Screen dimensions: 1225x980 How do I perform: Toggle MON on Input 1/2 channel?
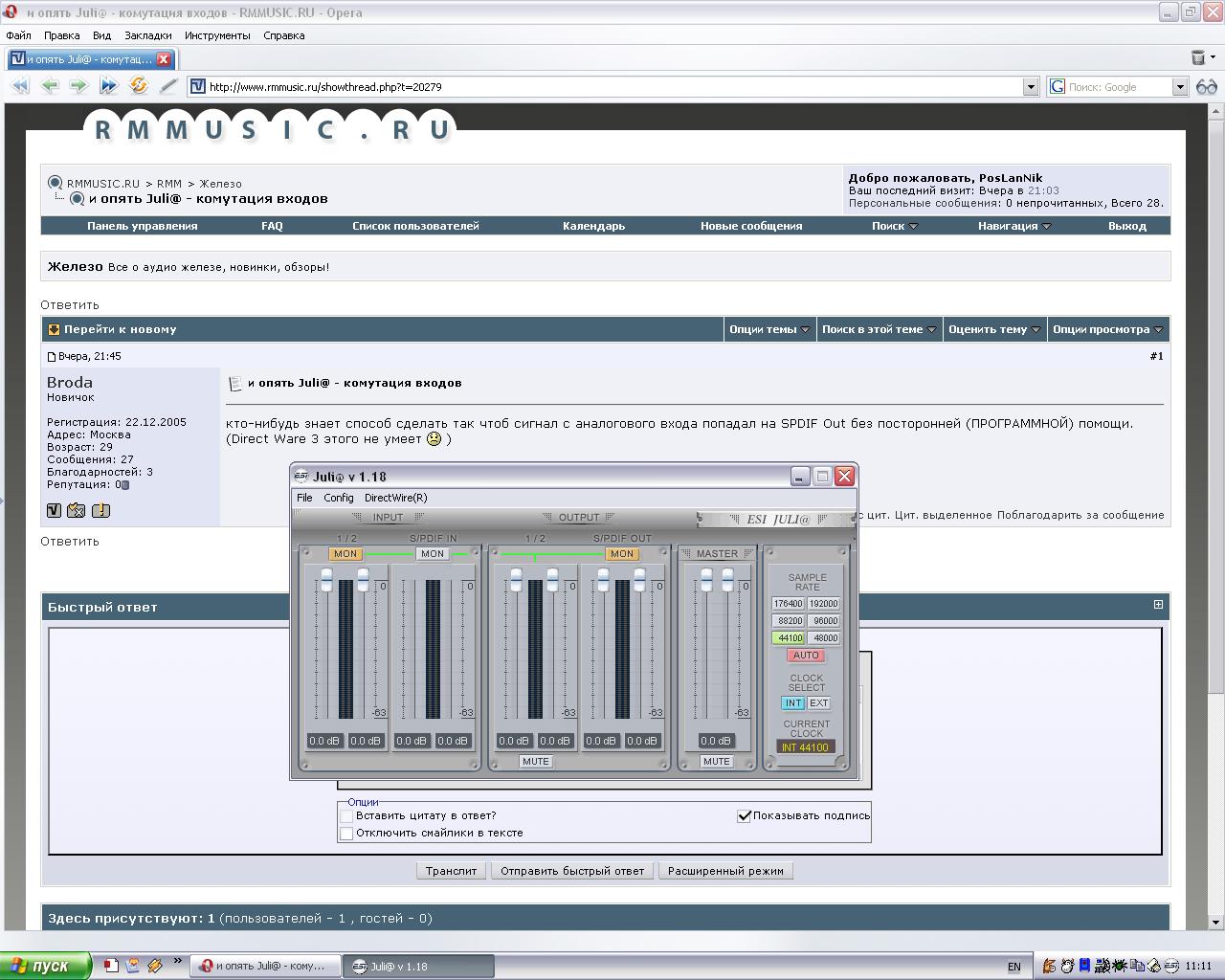point(345,554)
